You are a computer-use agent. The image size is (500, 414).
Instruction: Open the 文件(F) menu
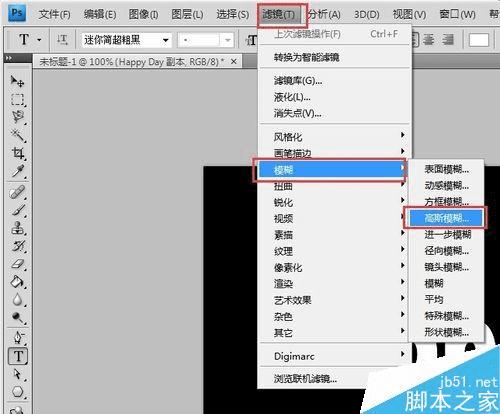point(54,14)
